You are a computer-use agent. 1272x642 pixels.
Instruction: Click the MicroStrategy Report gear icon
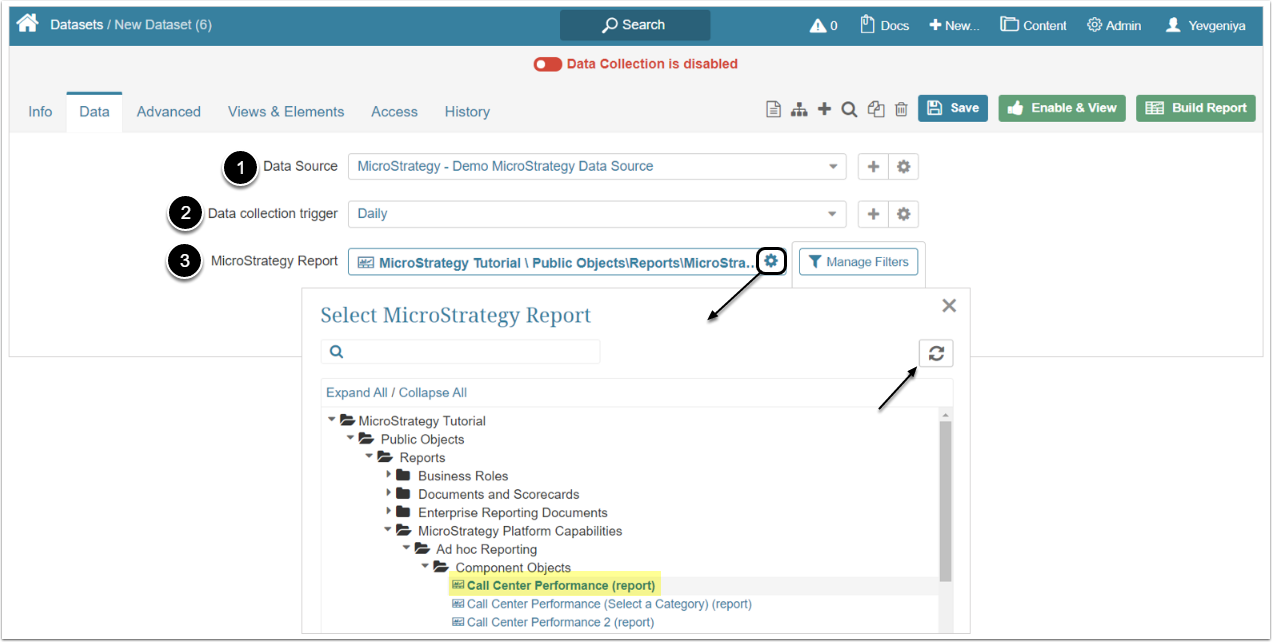(x=771, y=262)
